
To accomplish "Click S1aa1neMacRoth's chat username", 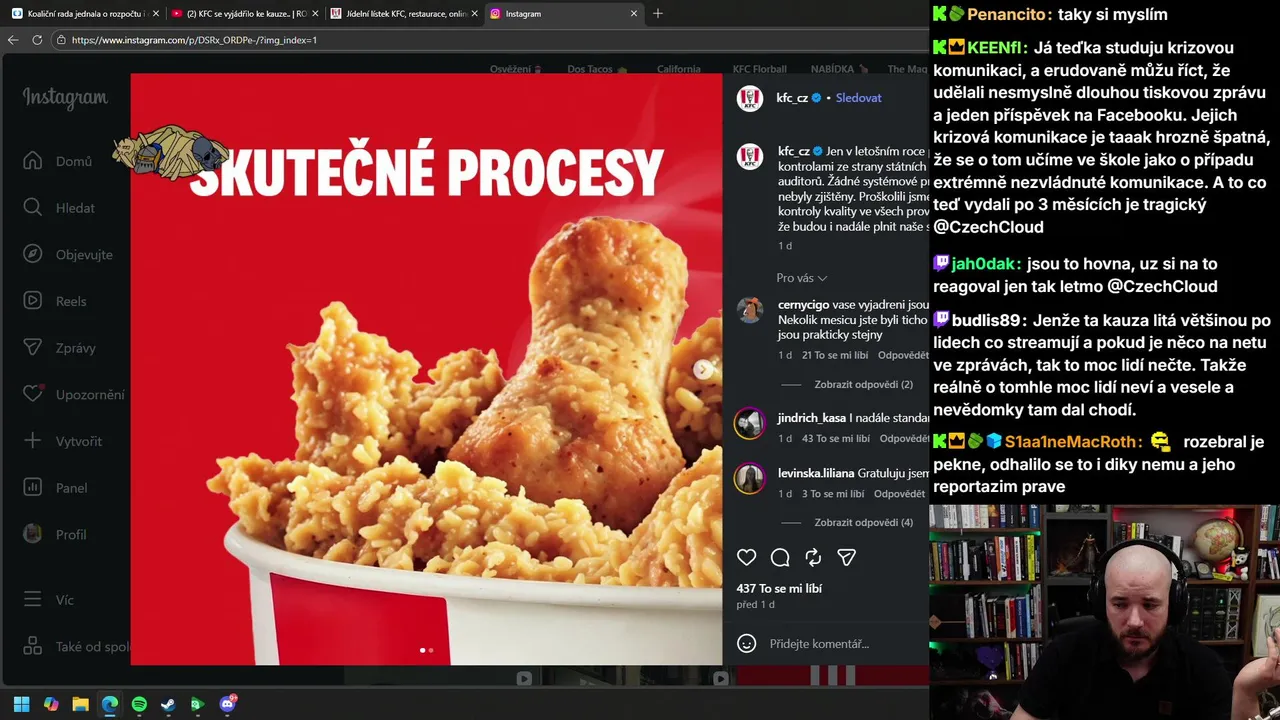I will click(1073, 442).
